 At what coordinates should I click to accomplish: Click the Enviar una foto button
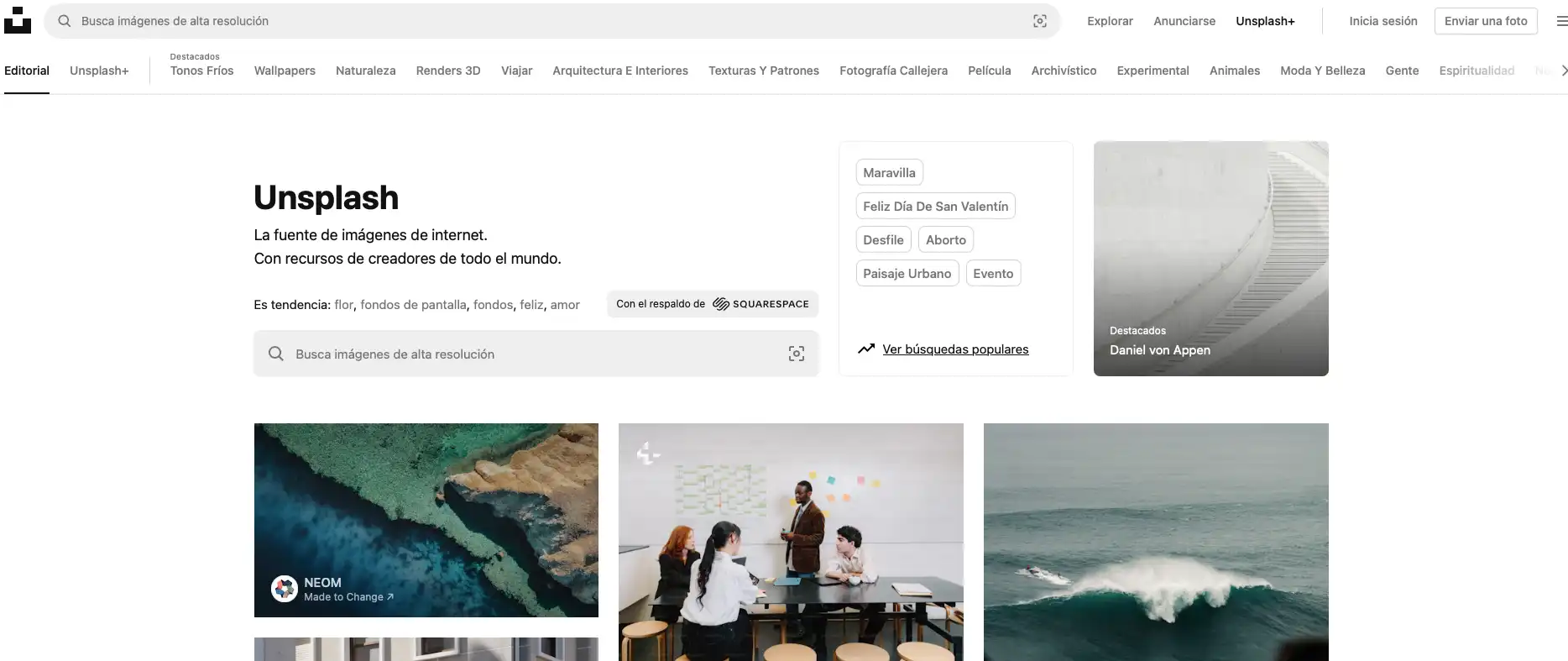pyautogui.click(x=1486, y=21)
